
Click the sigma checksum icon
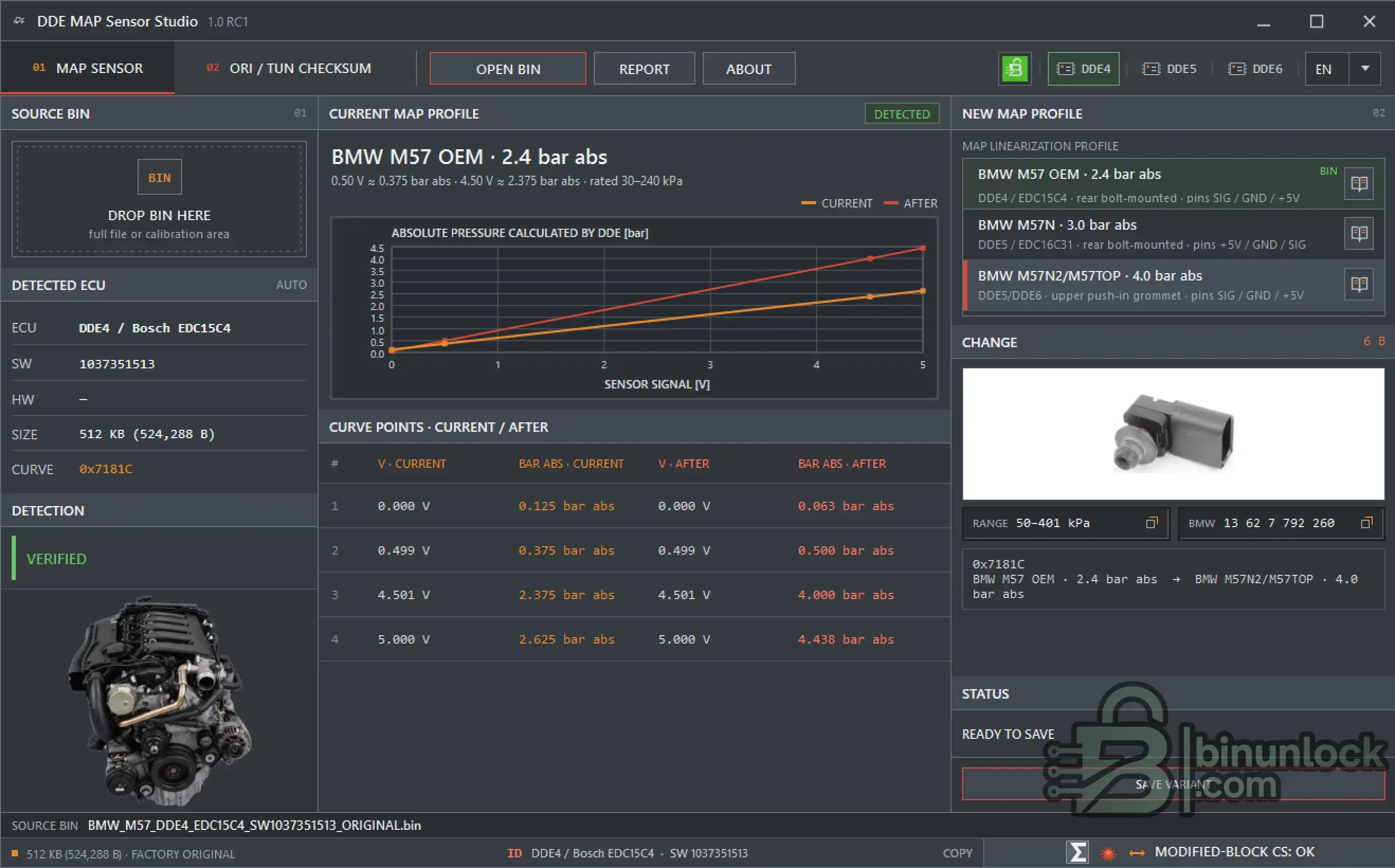1077,852
